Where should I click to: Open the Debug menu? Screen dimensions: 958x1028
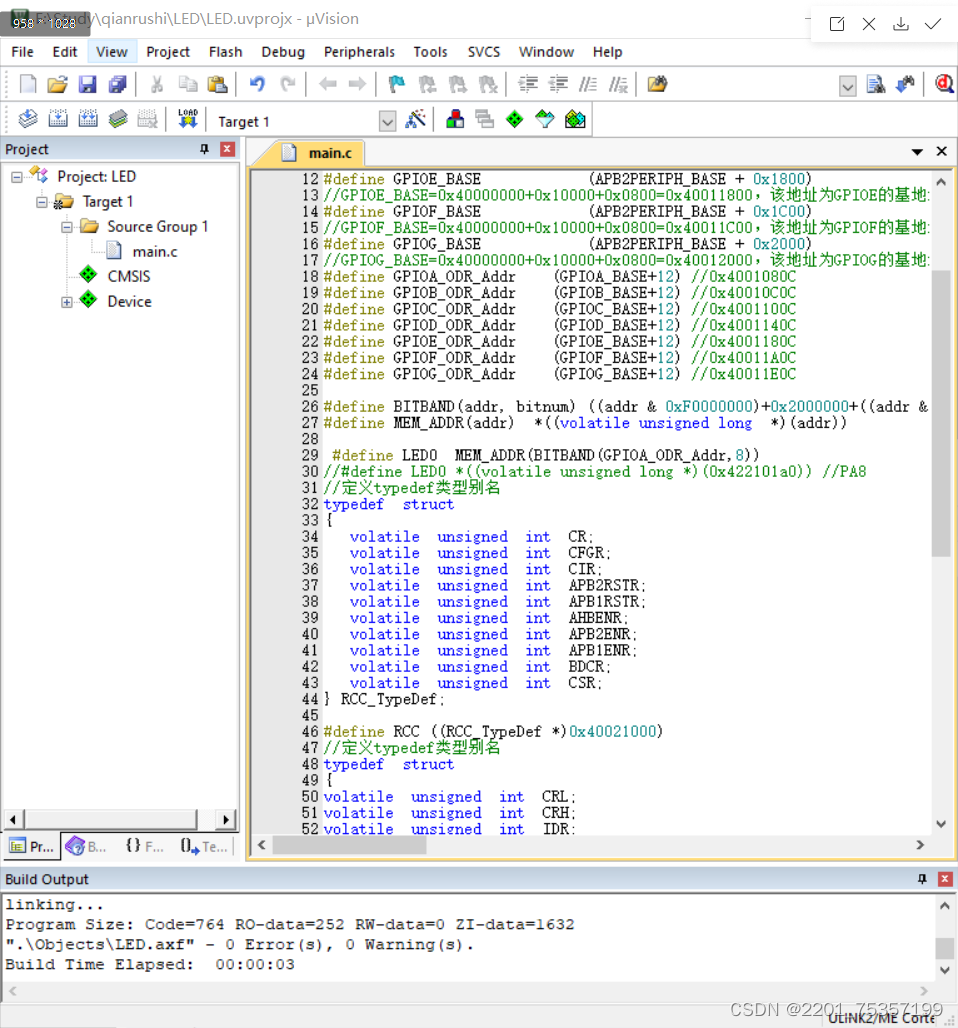click(283, 52)
